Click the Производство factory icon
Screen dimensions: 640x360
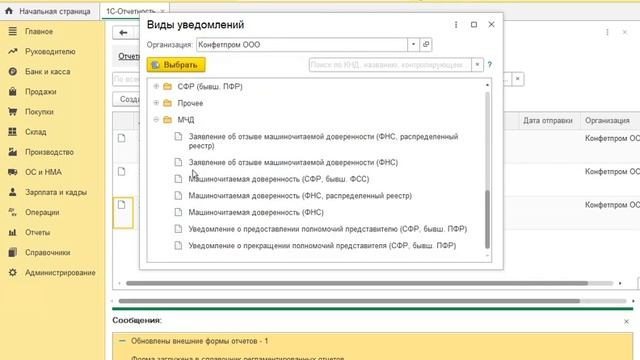coord(13,152)
